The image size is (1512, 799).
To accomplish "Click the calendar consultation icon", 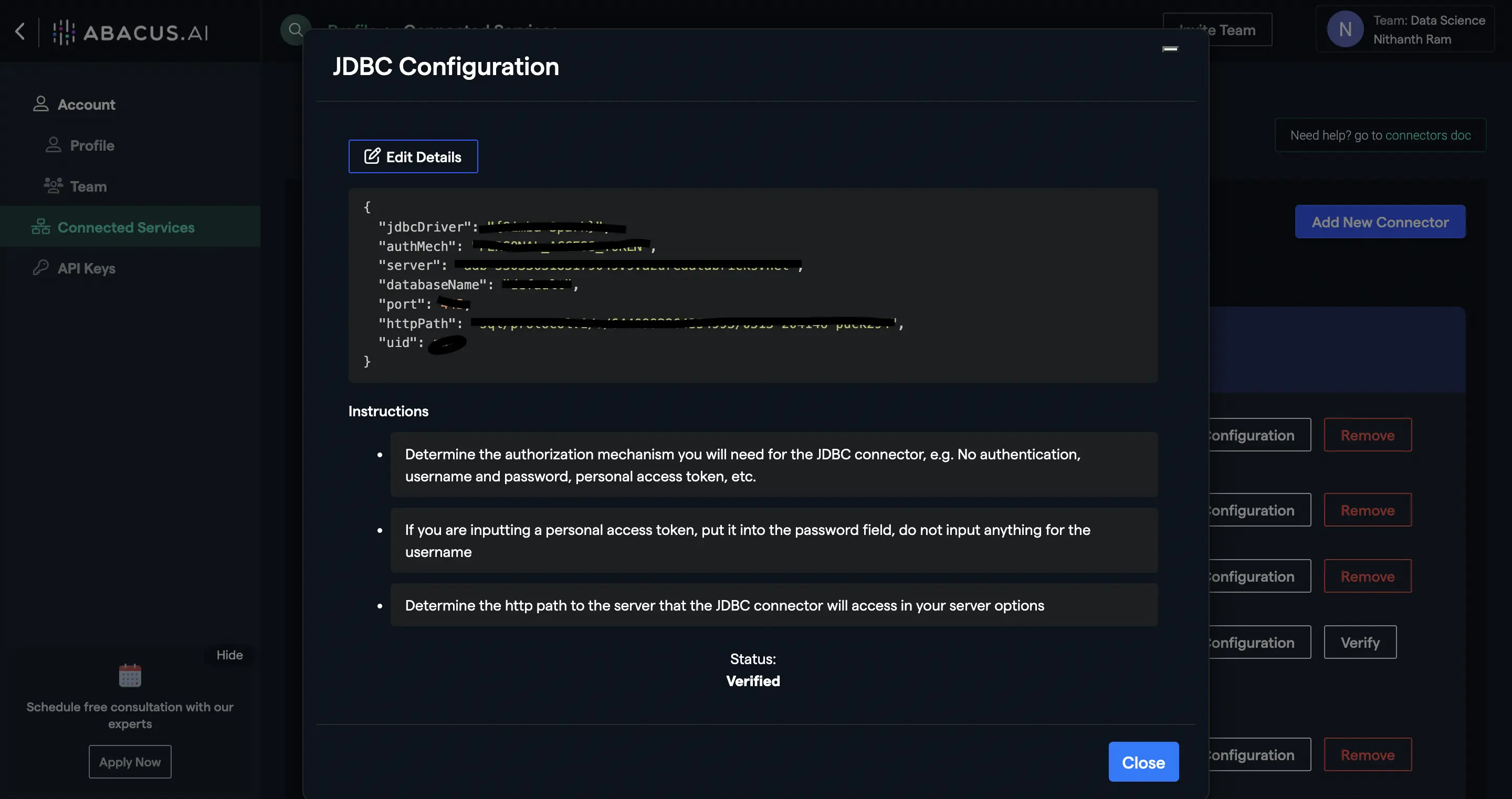I will click(130, 675).
